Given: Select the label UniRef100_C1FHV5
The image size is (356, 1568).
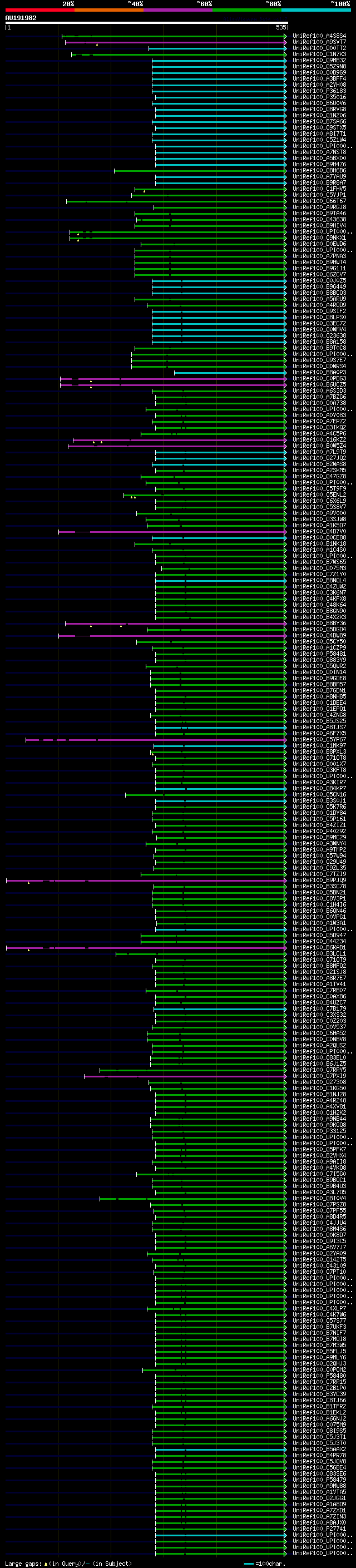Looking at the screenshot, I should point(319,189).
